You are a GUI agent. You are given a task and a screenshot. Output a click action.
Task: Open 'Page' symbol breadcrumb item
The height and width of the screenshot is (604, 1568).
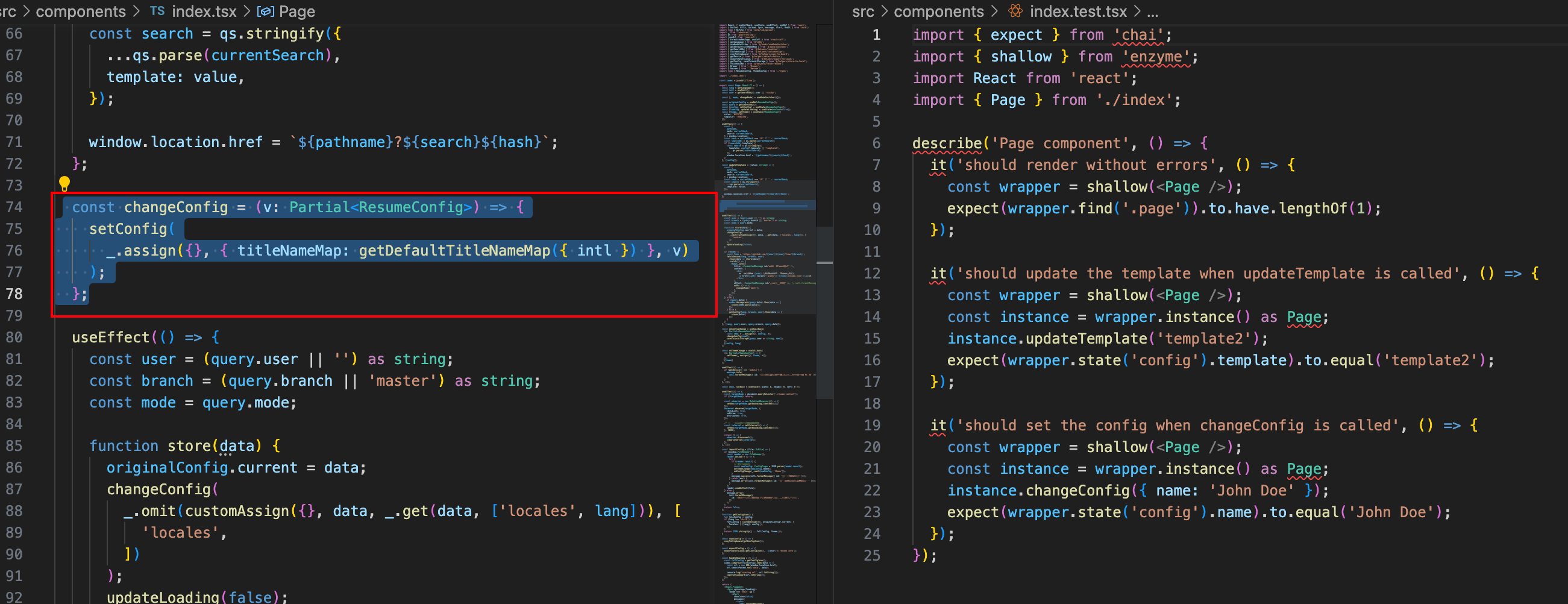coord(297,11)
